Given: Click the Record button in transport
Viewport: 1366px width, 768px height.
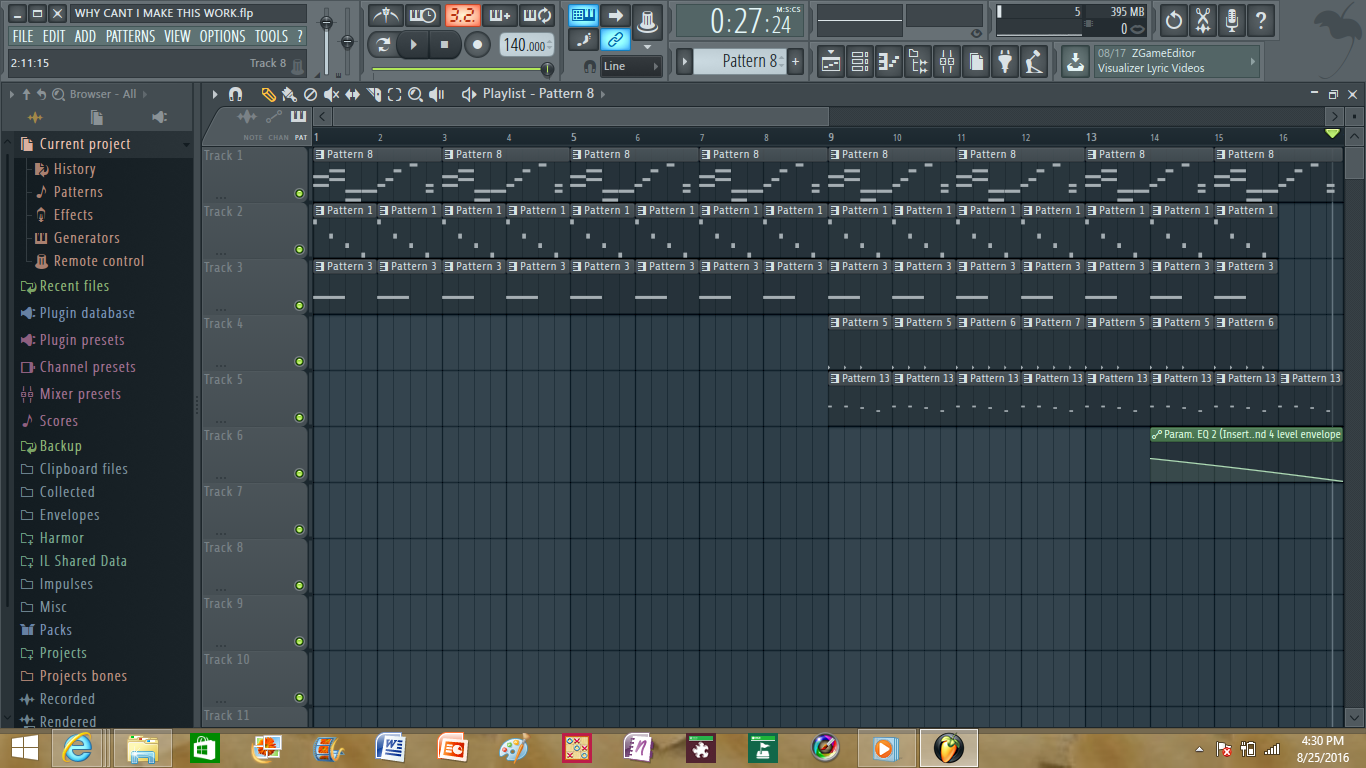Looking at the screenshot, I should click(x=477, y=45).
